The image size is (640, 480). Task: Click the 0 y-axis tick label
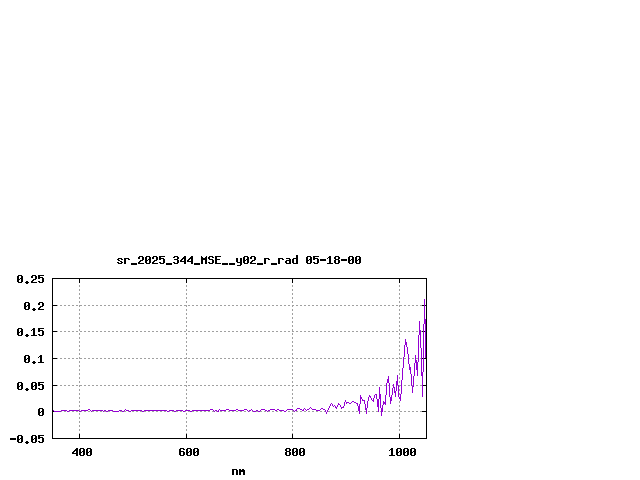tap(41, 412)
